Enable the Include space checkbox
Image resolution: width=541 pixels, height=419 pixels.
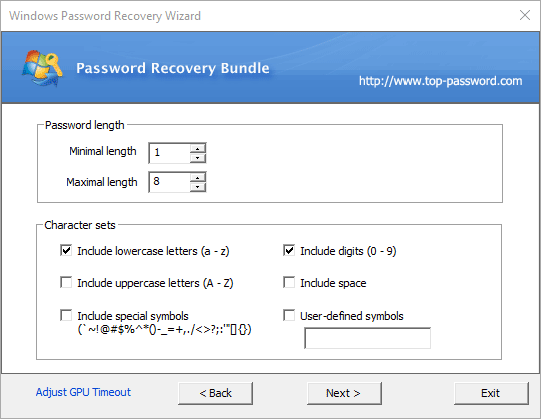coord(289,282)
